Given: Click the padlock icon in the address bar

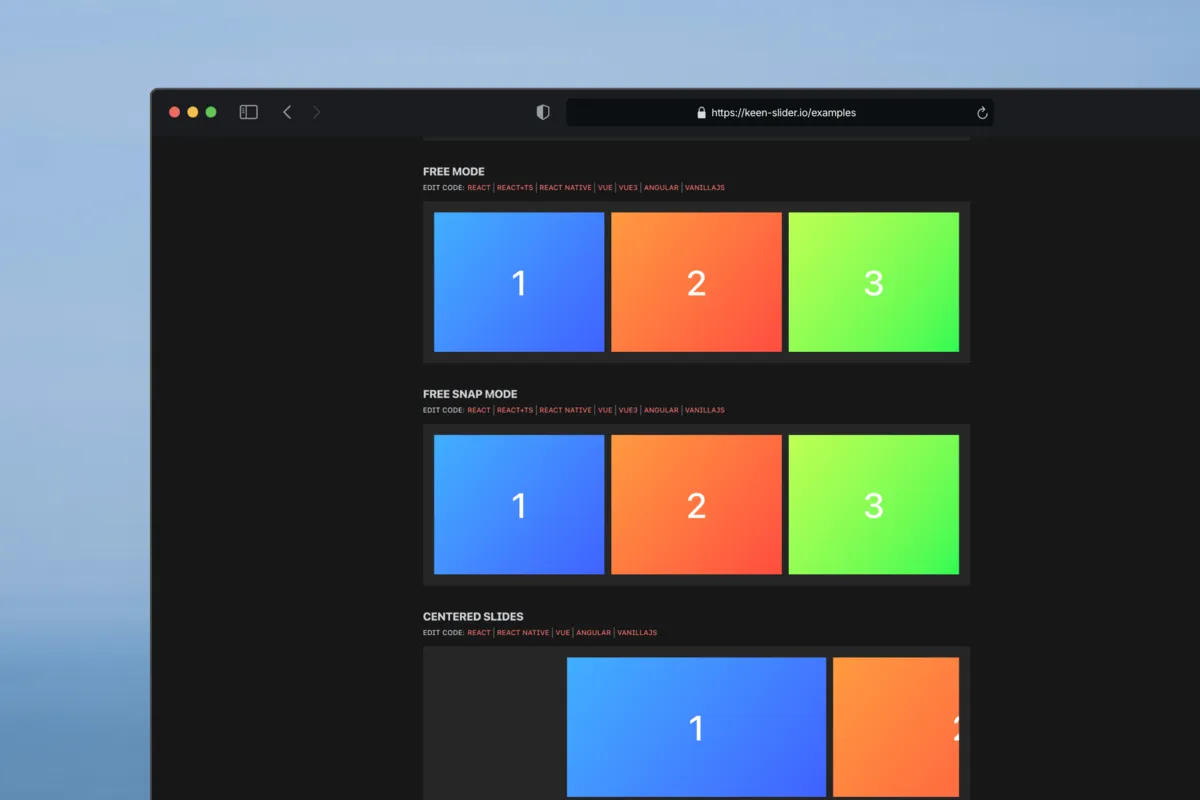Looking at the screenshot, I should point(702,113).
